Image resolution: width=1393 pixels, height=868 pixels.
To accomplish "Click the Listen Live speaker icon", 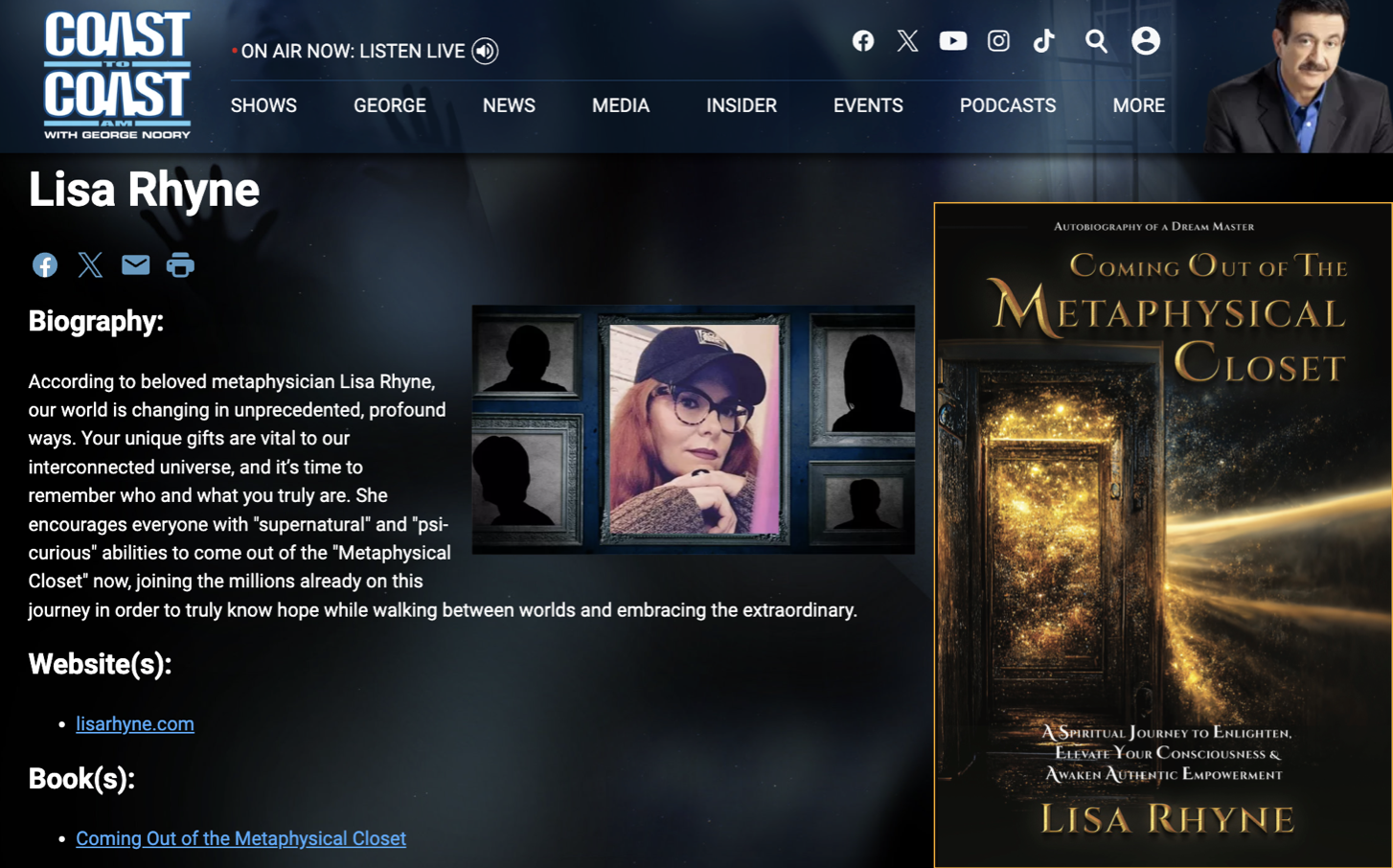I will click(x=486, y=52).
